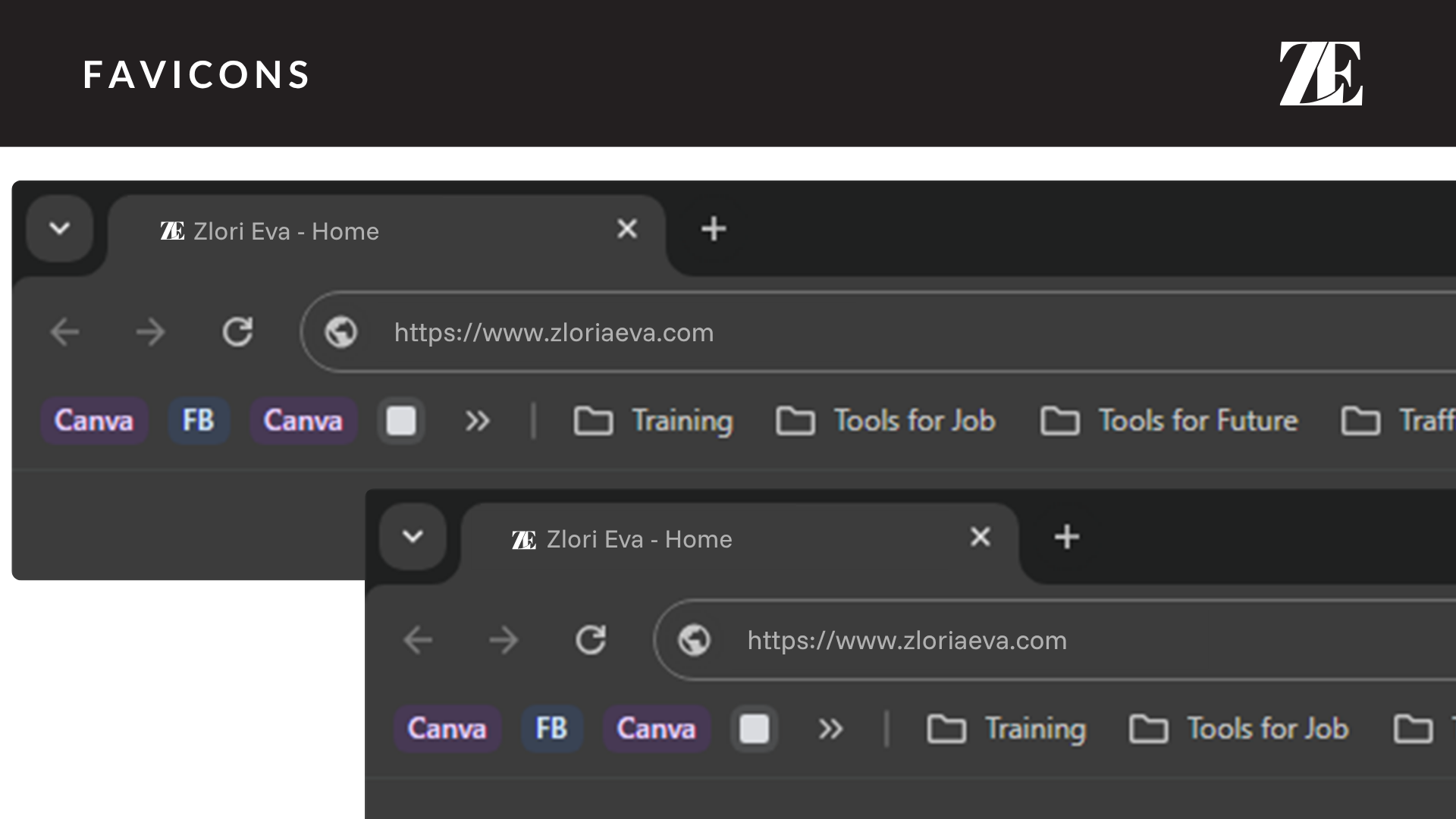Open new tab with plus in upper window
Viewport: 1456px width, 819px height.
(x=713, y=229)
